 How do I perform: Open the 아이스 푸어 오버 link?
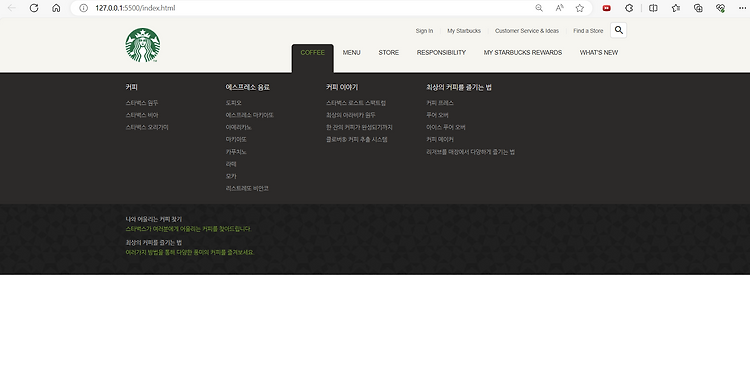point(446,127)
